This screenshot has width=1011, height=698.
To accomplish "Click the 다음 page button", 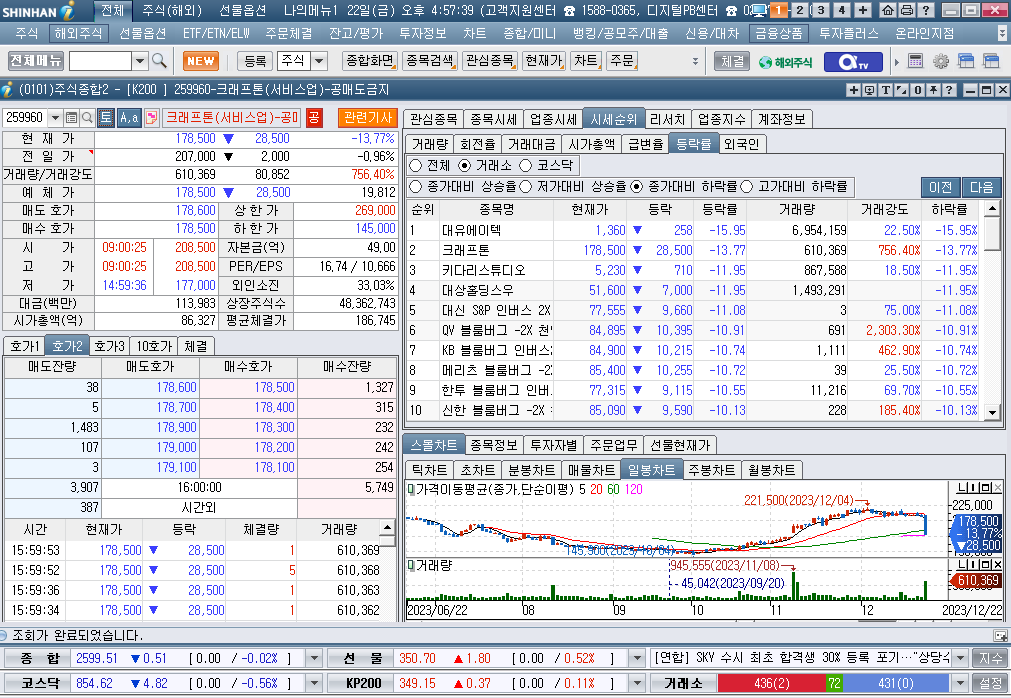I will tap(982, 187).
